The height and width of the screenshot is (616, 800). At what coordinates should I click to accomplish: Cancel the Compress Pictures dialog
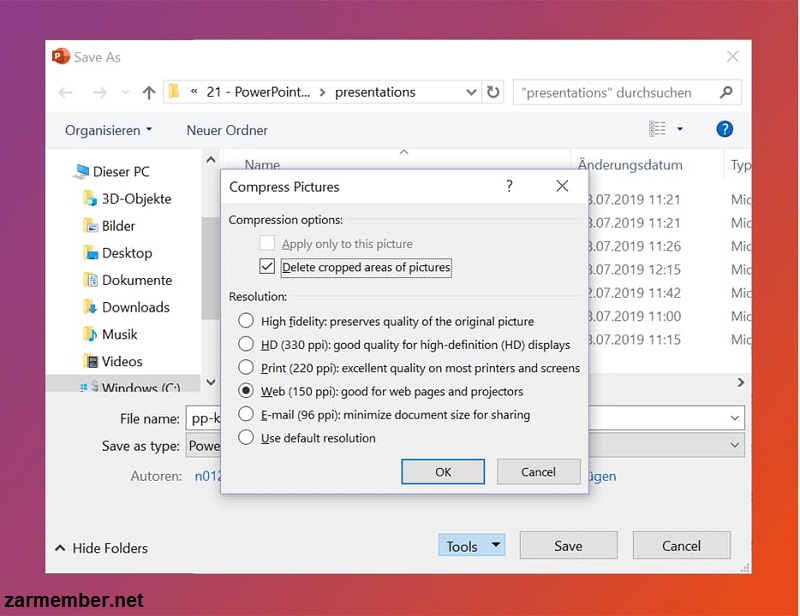(x=538, y=472)
